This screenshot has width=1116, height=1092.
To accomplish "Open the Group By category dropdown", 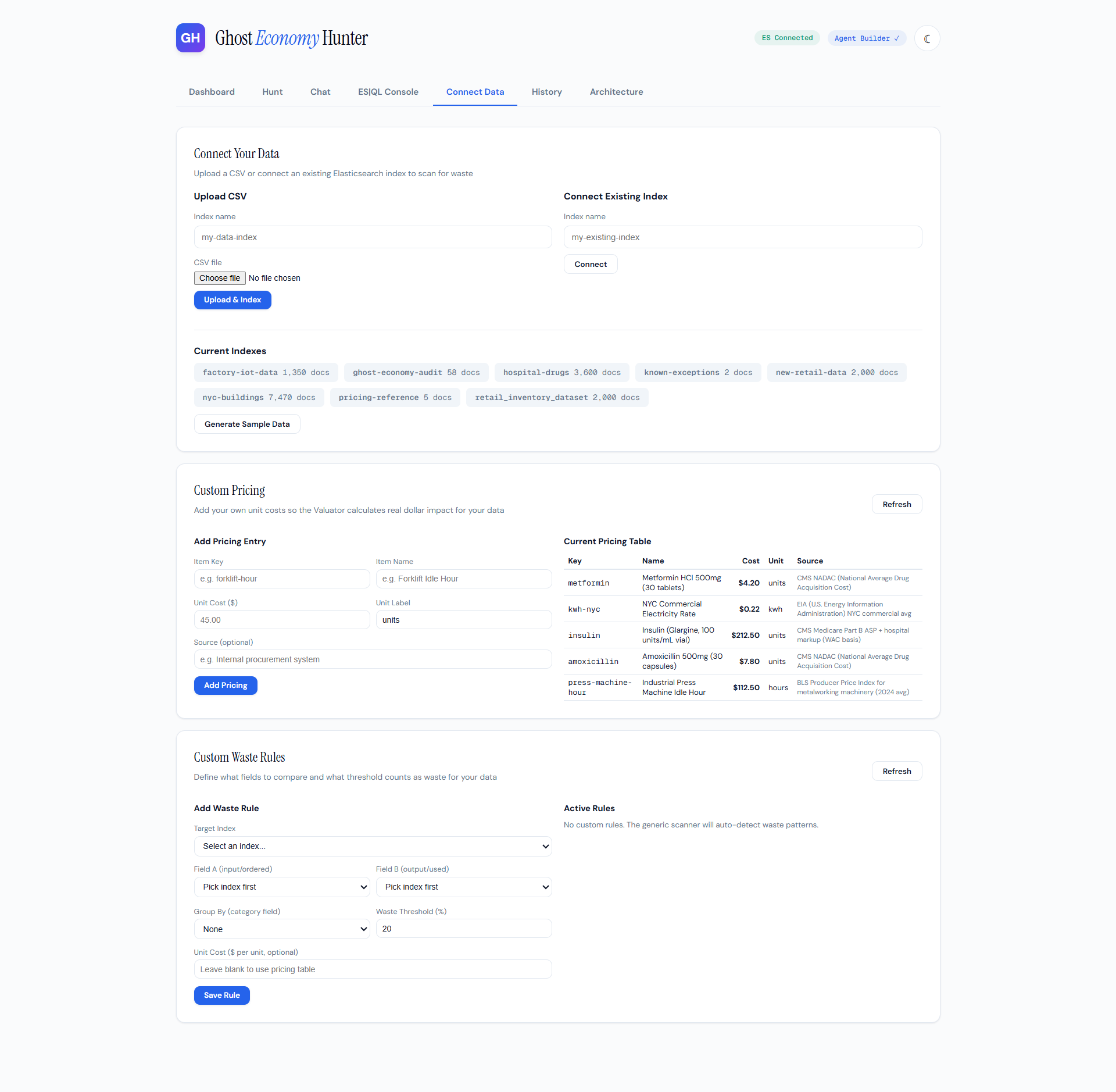I will point(282,929).
